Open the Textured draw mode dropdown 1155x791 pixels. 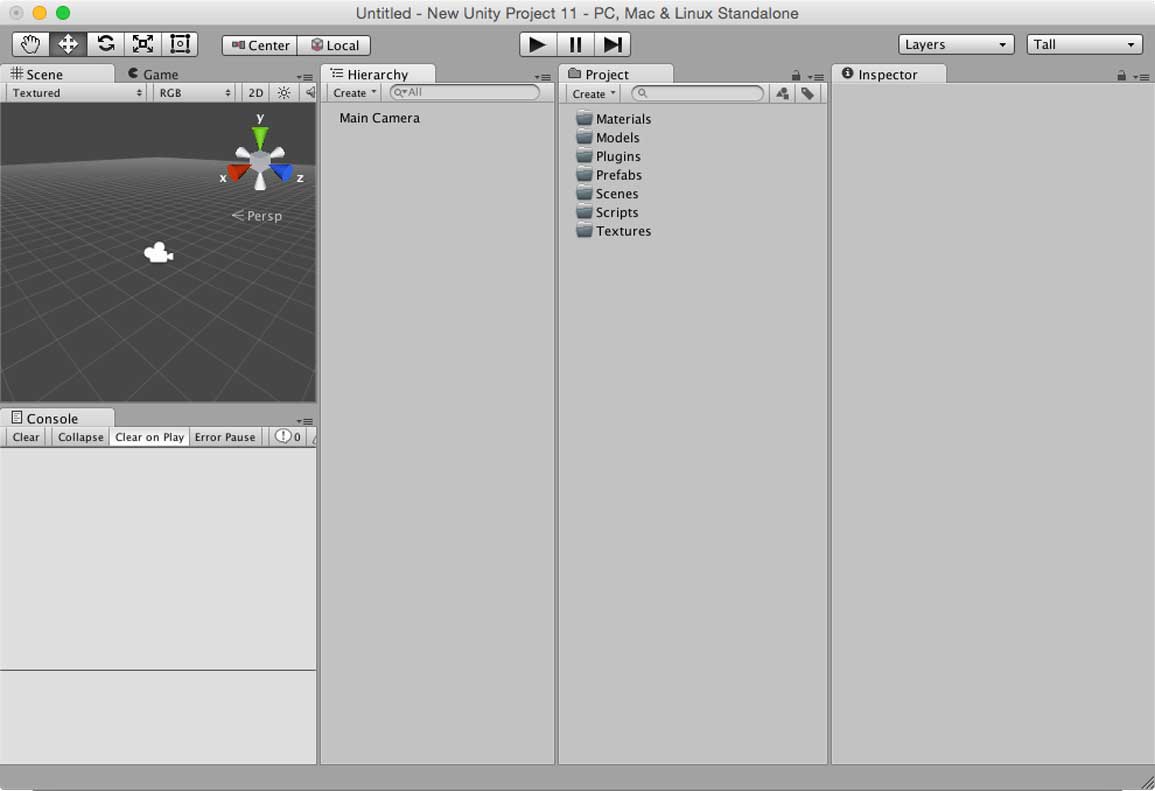tap(76, 93)
